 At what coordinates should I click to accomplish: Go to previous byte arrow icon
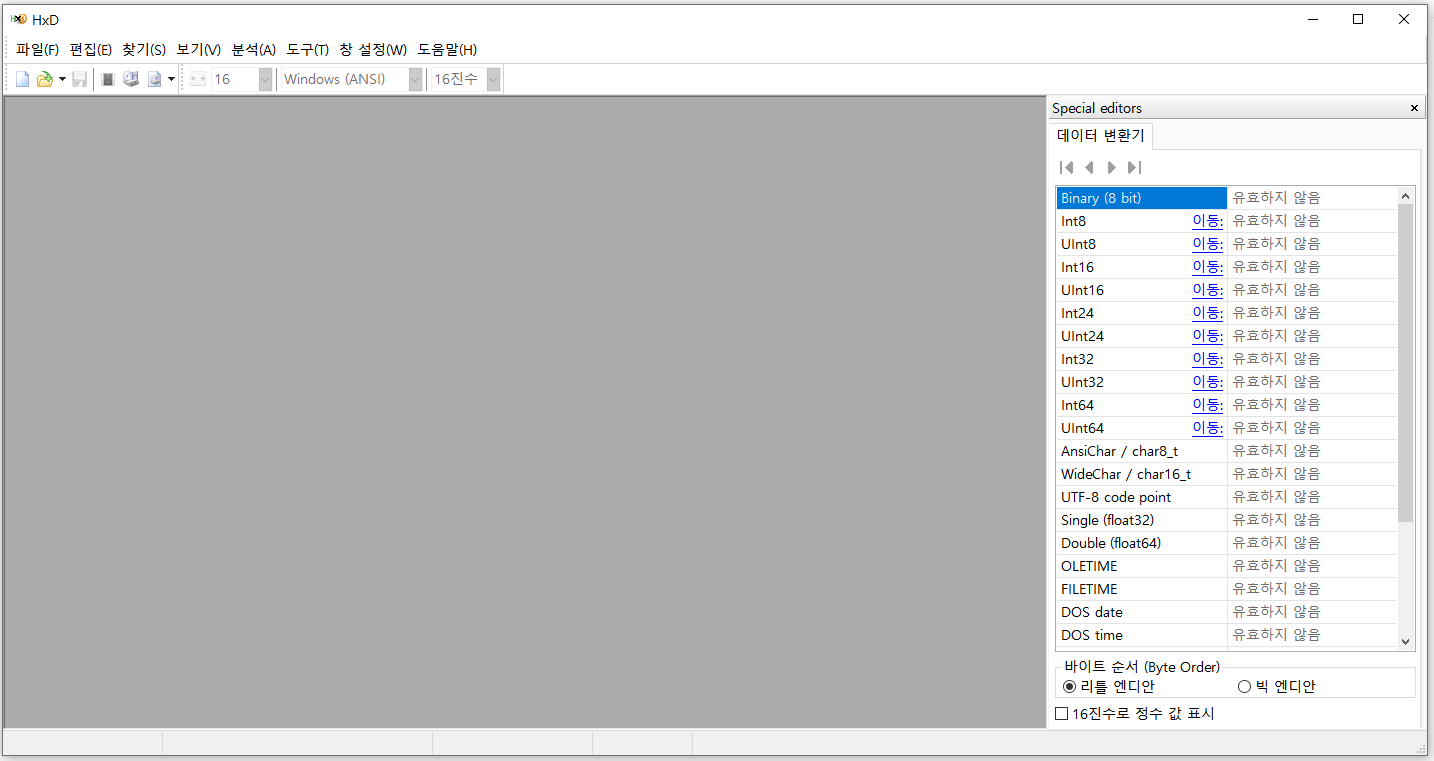[x=1089, y=168]
